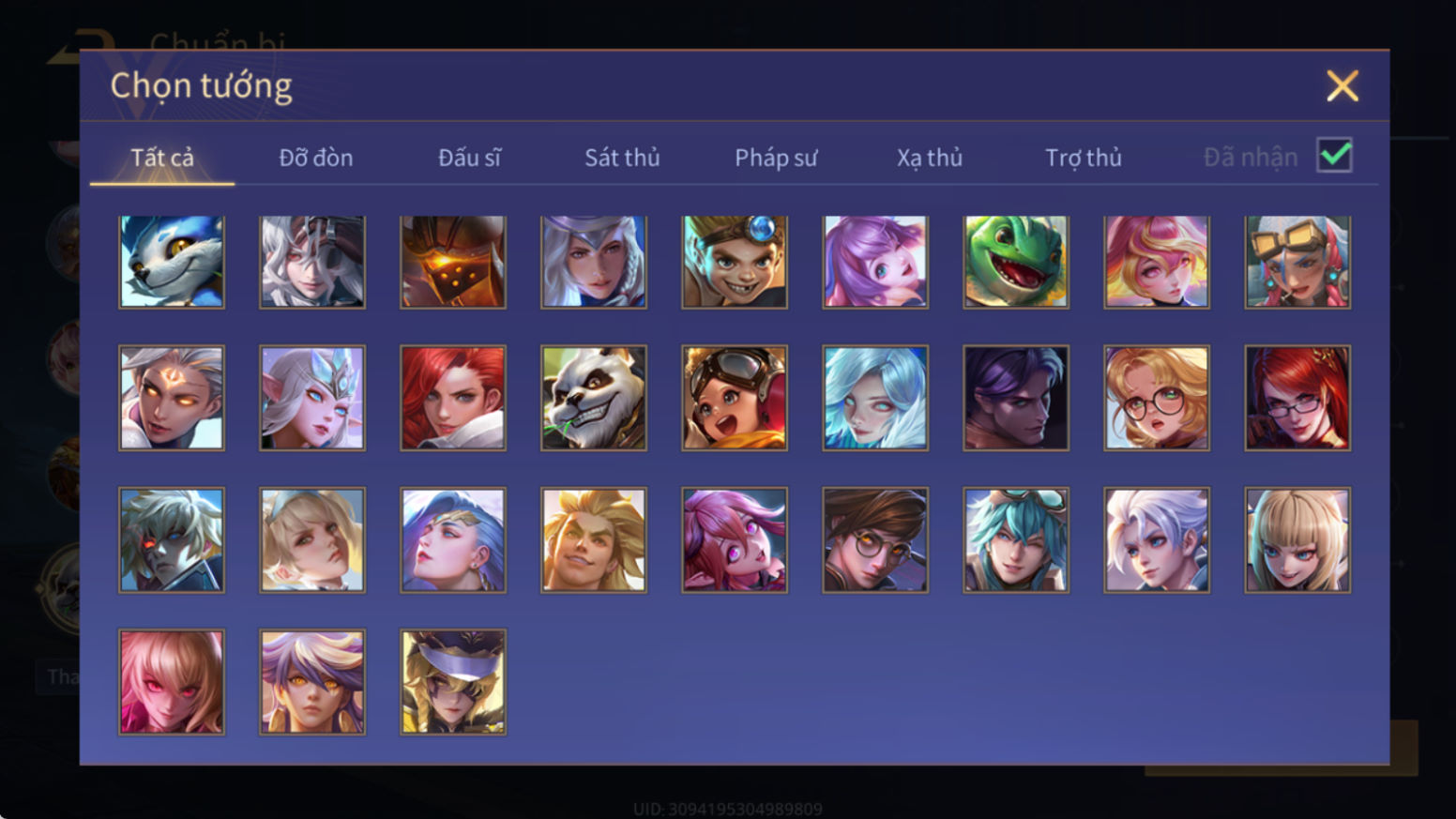Screen dimensions: 1456x819
Task: Pick the hero wearing black officer cap
Action: click(453, 682)
